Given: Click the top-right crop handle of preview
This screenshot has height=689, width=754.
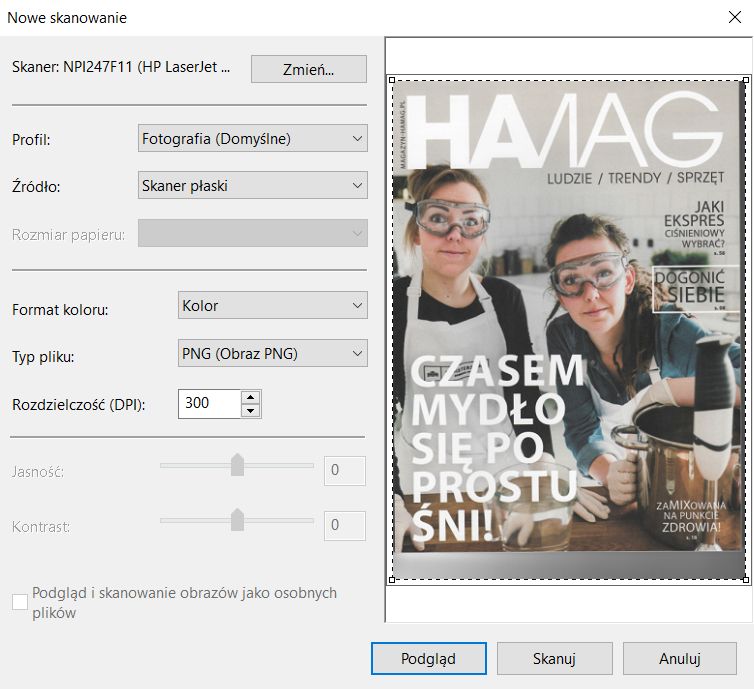Looking at the screenshot, I should coord(746,80).
